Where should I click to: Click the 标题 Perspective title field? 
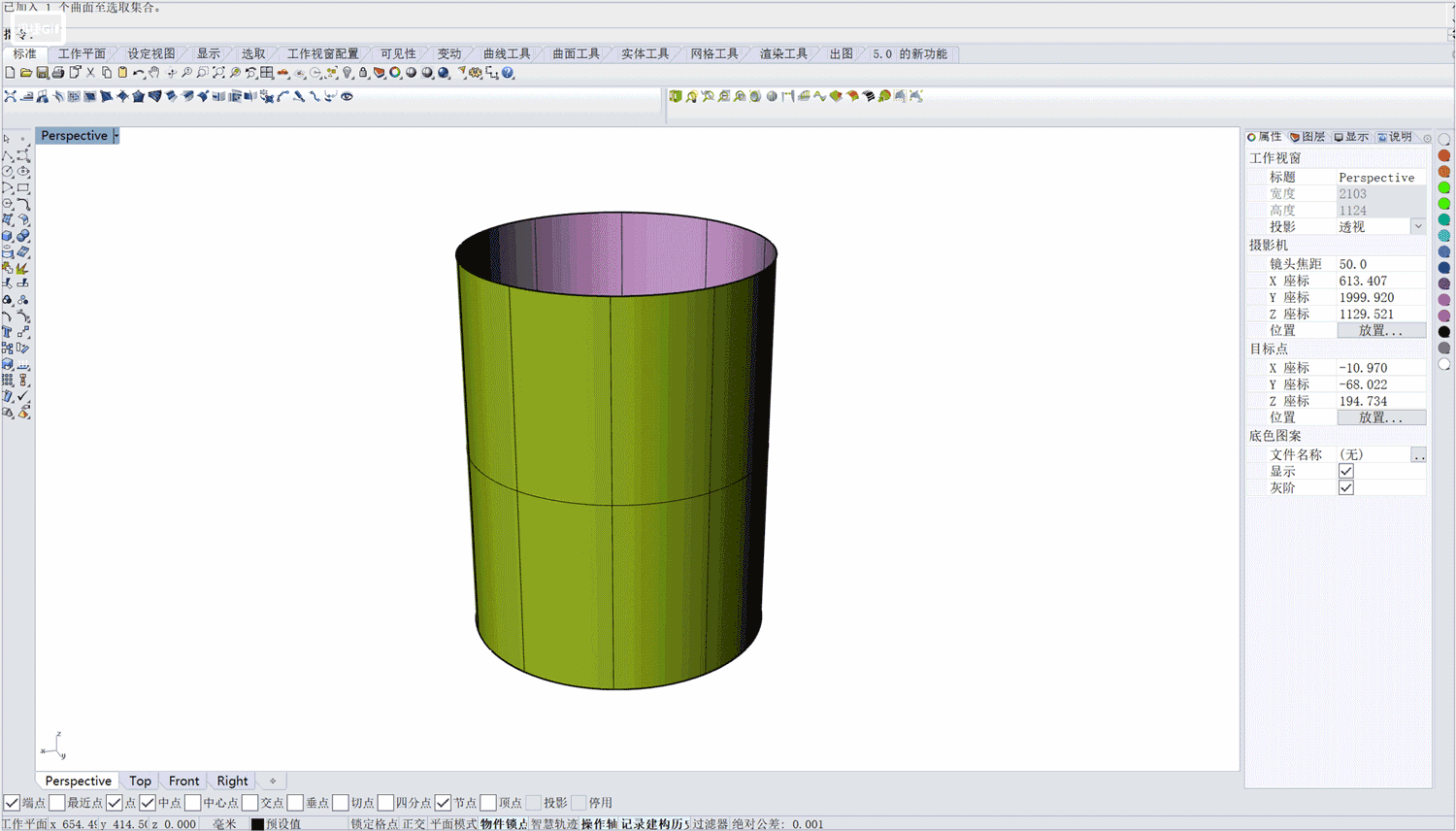[1381, 178]
